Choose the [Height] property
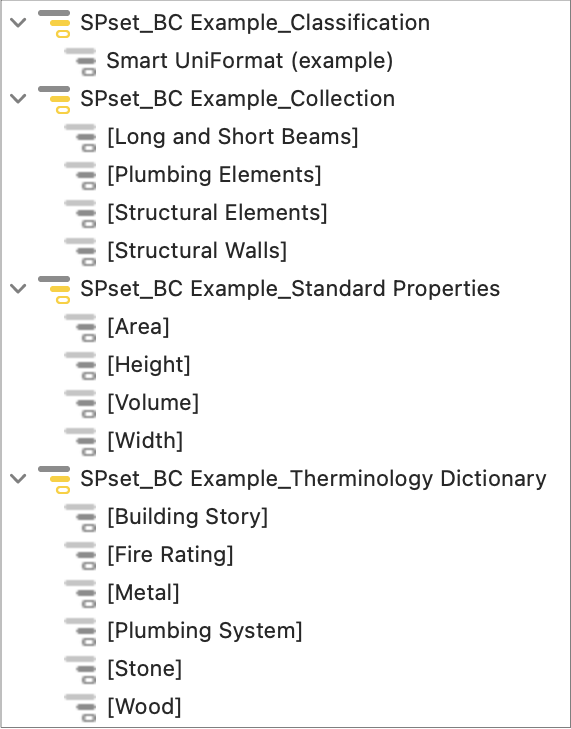Screen dimensions: 571x729 pos(149,364)
